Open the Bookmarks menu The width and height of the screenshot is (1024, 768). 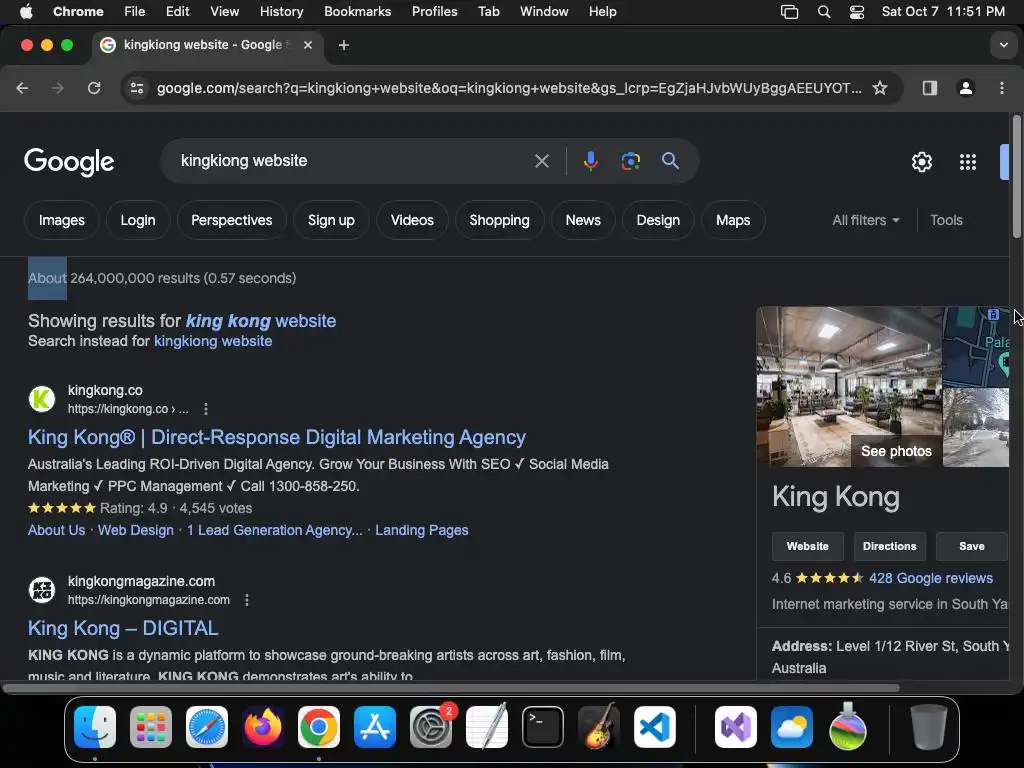(357, 12)
